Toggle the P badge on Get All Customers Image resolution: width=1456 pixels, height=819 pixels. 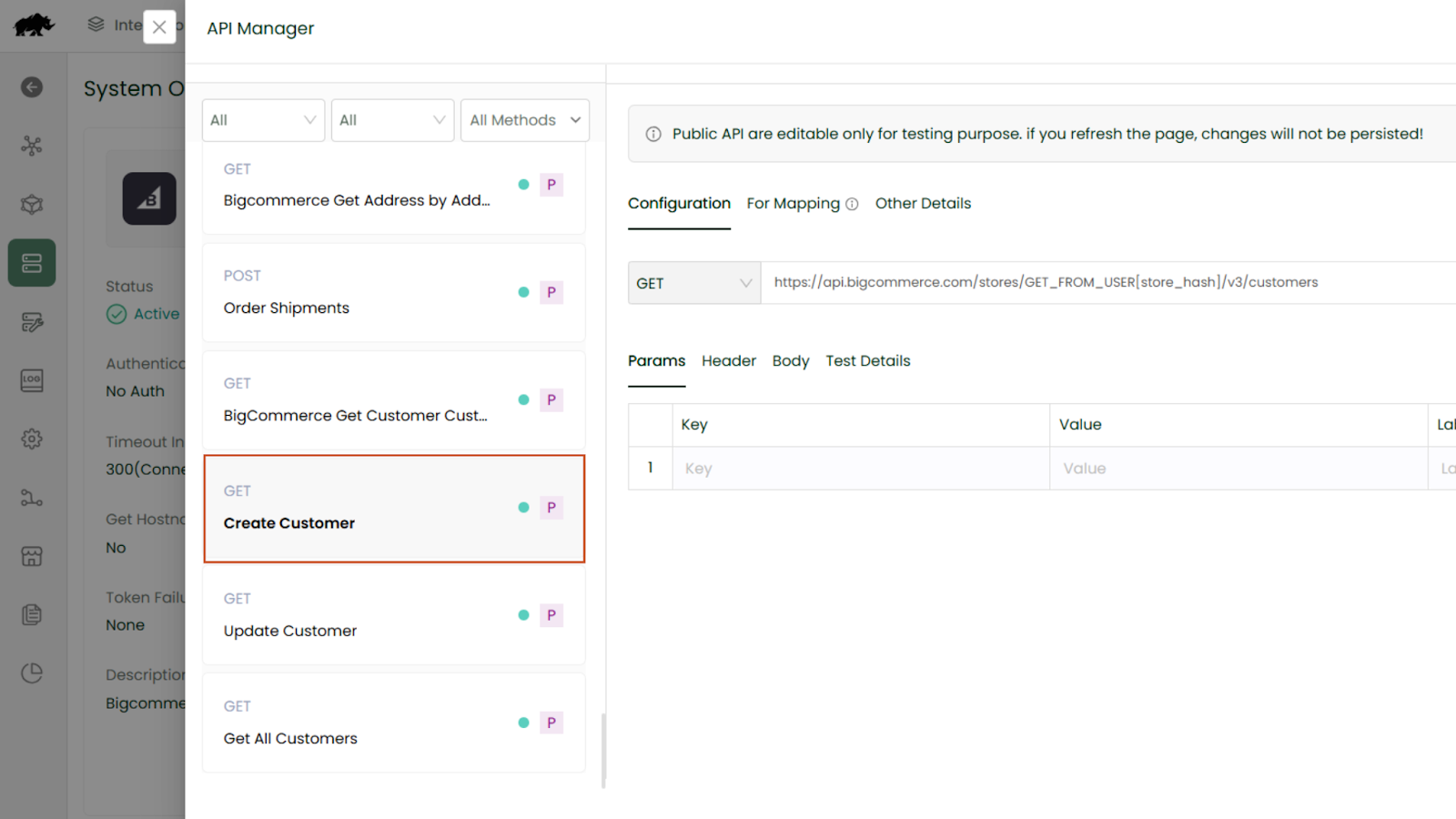pyautogui.click(x=551, y=722)
